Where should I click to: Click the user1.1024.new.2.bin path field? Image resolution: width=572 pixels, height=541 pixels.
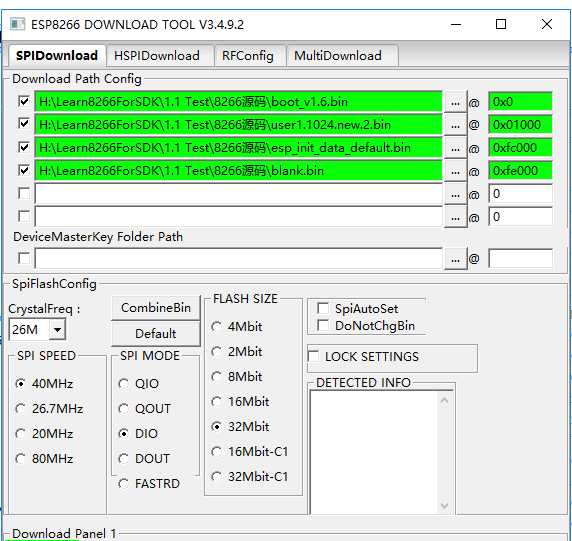238,124
